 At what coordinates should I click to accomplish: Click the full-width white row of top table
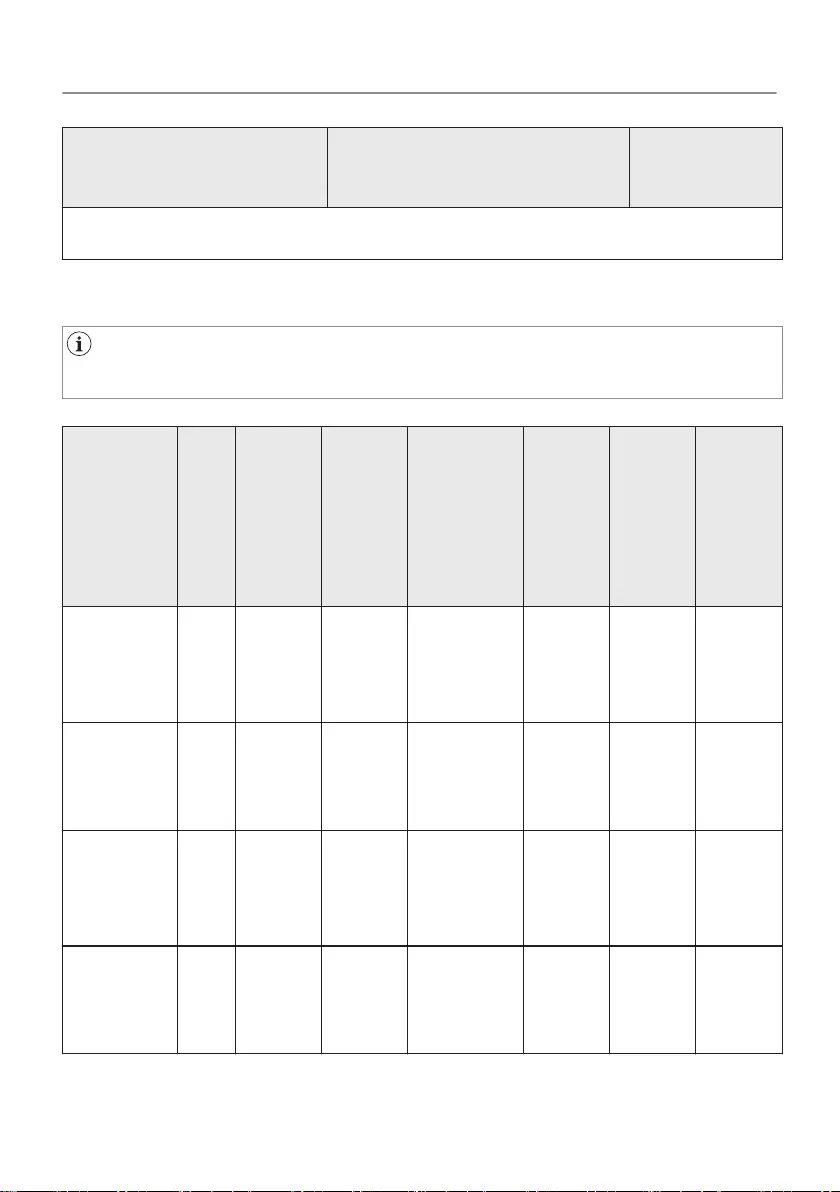(x=421, y=233)
